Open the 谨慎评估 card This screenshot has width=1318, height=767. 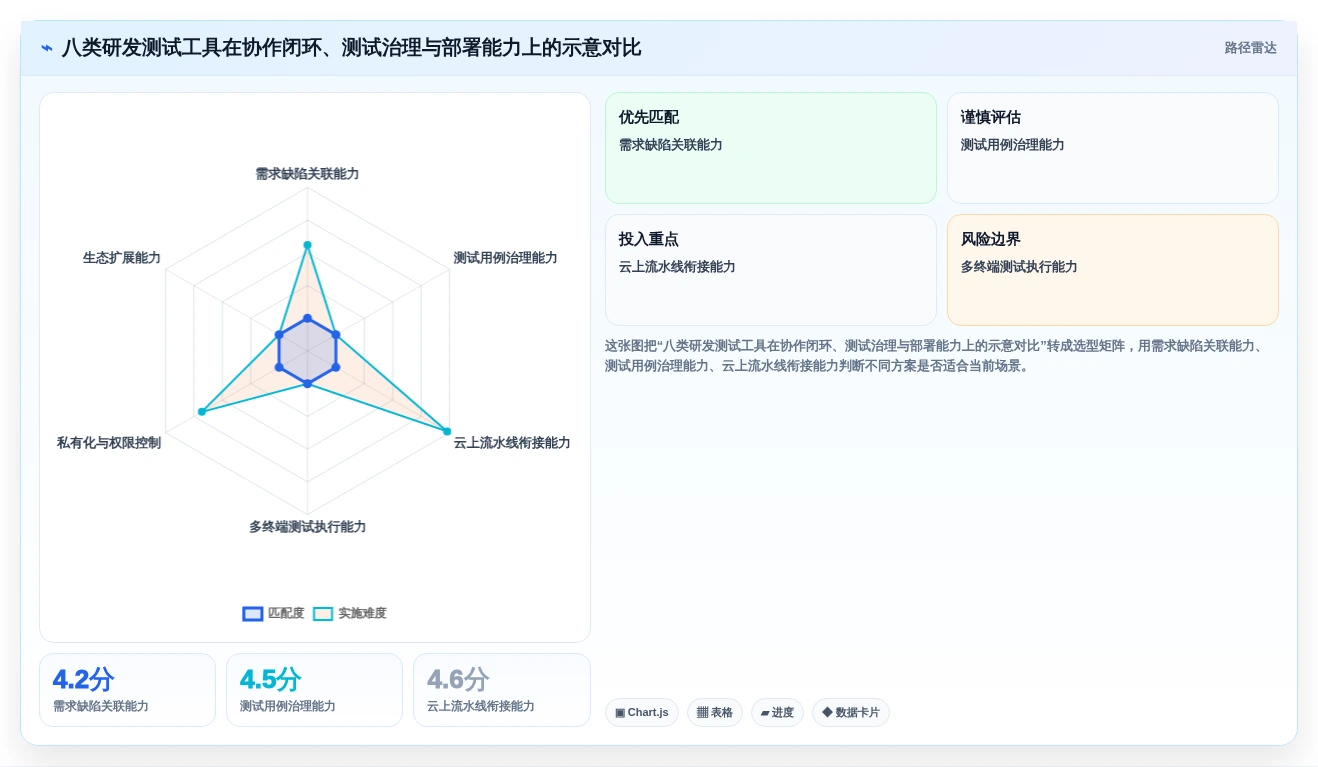[x=1113, y=148]
